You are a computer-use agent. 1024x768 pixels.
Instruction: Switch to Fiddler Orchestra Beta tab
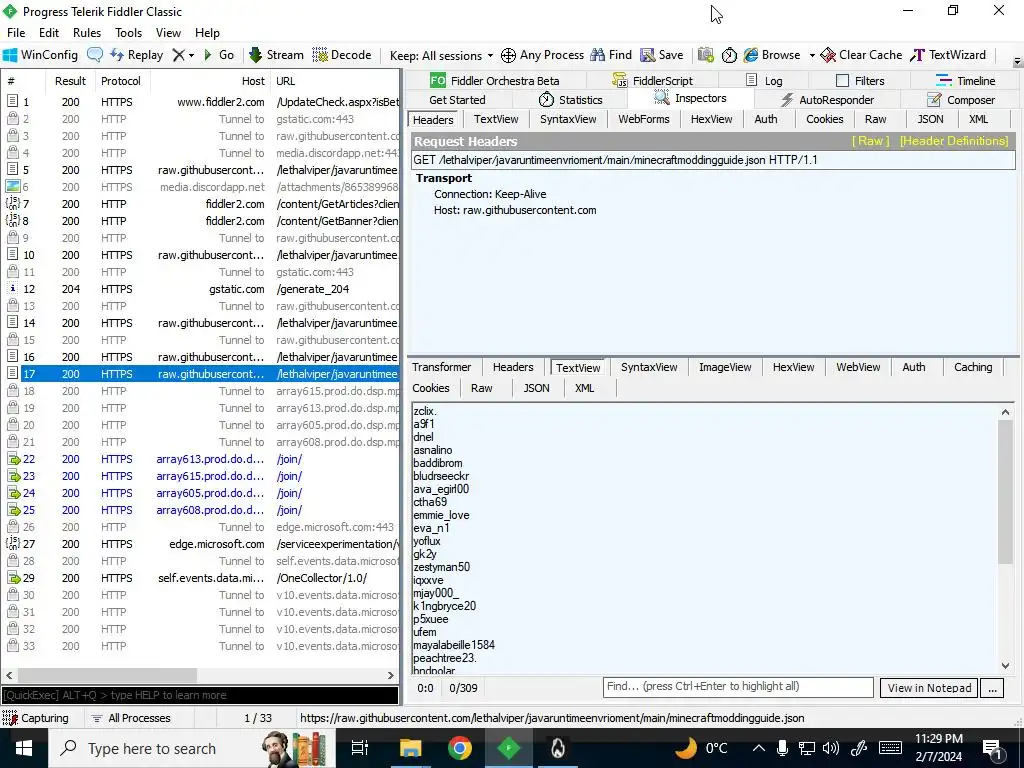coord(494,80)
